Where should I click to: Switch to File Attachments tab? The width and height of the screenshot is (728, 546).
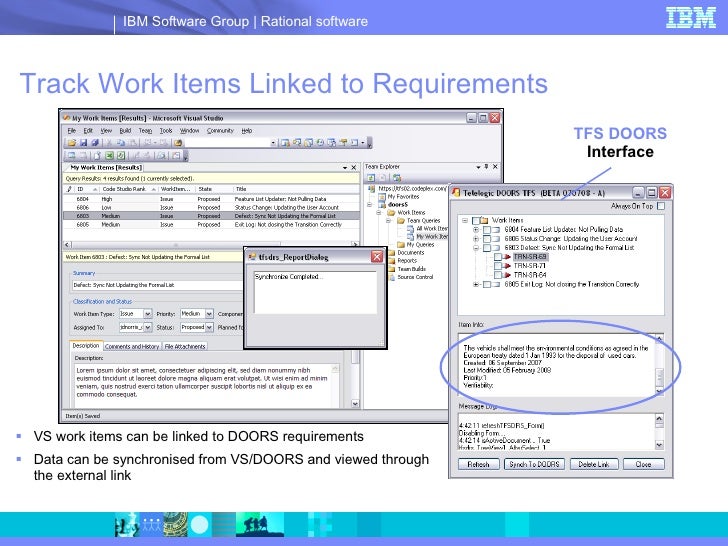coord(185,347)
